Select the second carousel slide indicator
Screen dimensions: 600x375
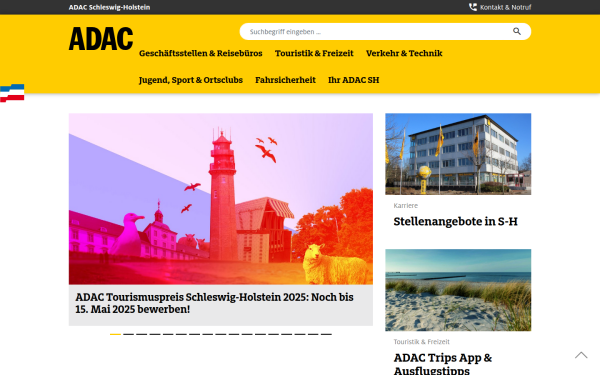click(129, 334)
